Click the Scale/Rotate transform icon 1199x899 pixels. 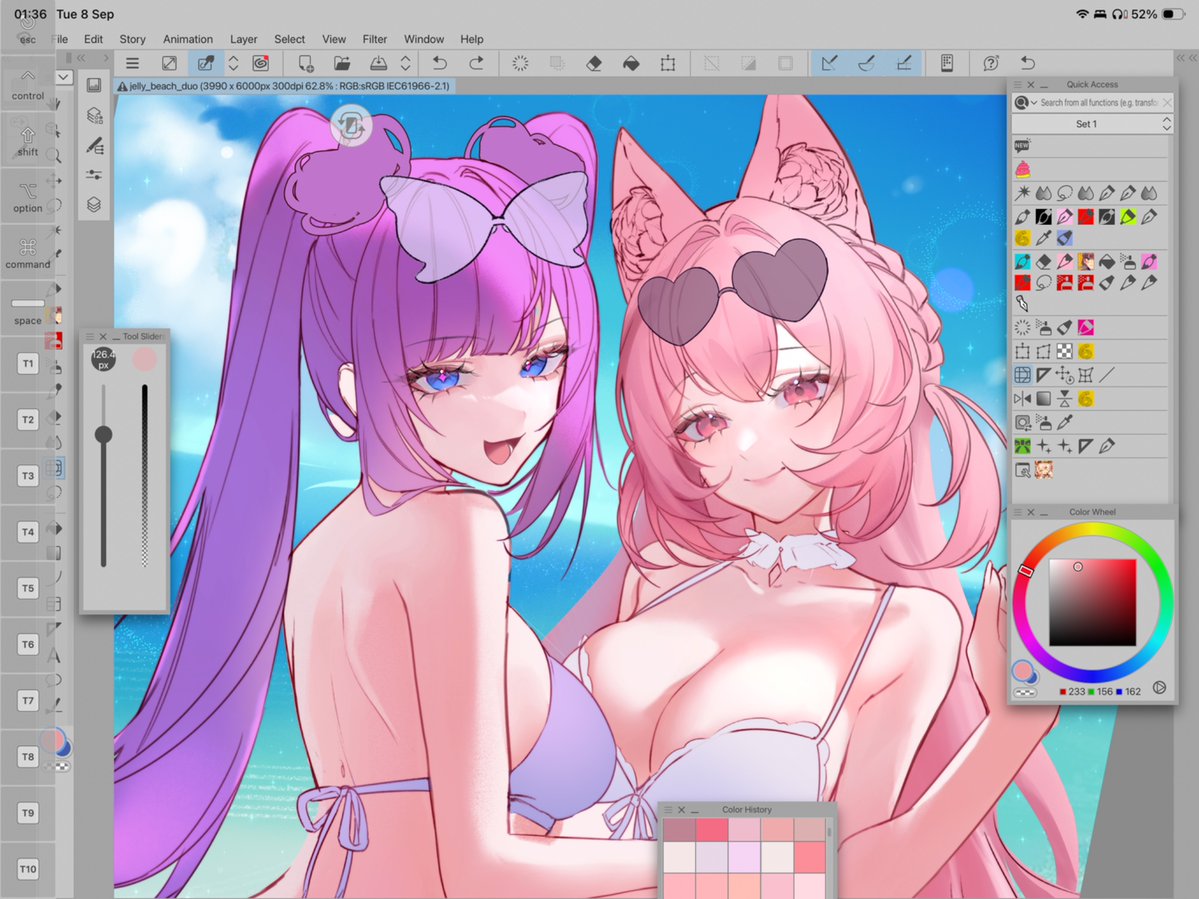coord(668,63)
